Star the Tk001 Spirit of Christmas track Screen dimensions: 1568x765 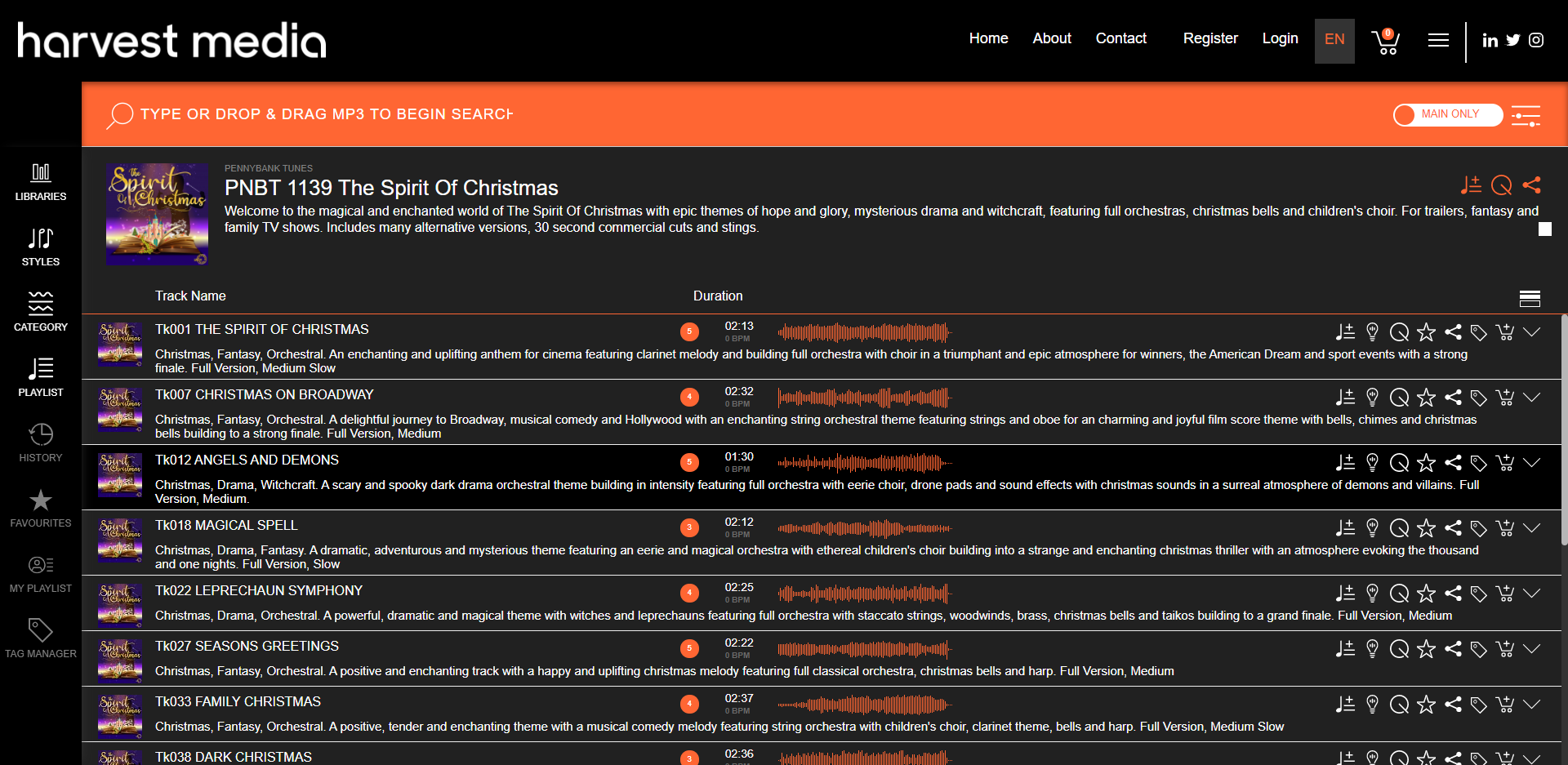click(1426, 332)
